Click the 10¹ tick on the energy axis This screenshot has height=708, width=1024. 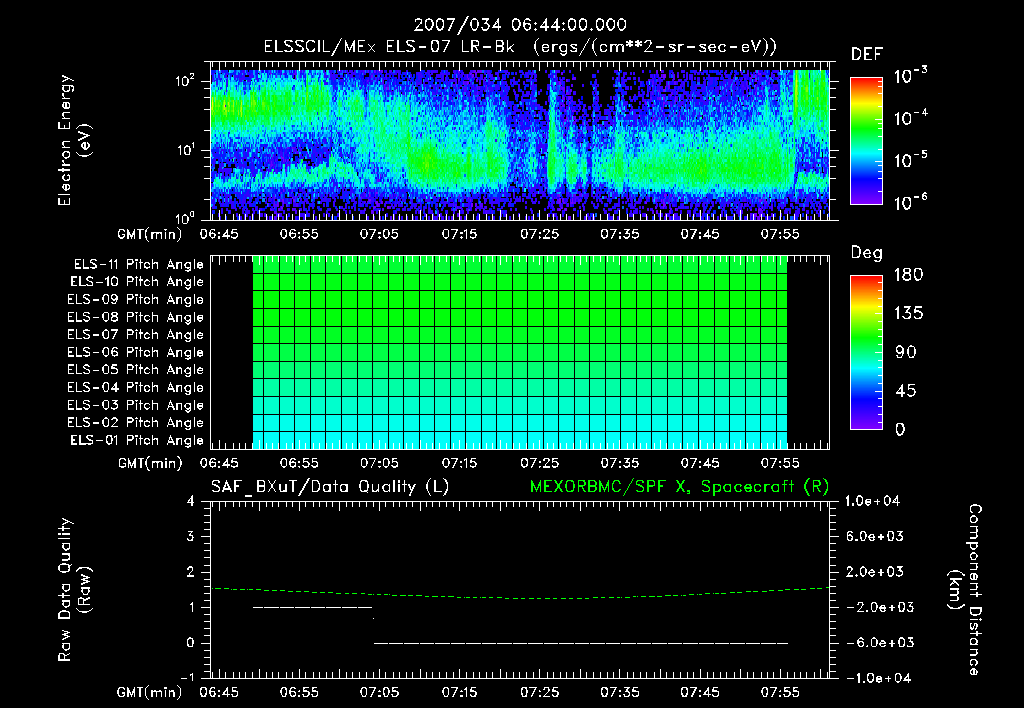pyautogui.click(x=185, y=150)
